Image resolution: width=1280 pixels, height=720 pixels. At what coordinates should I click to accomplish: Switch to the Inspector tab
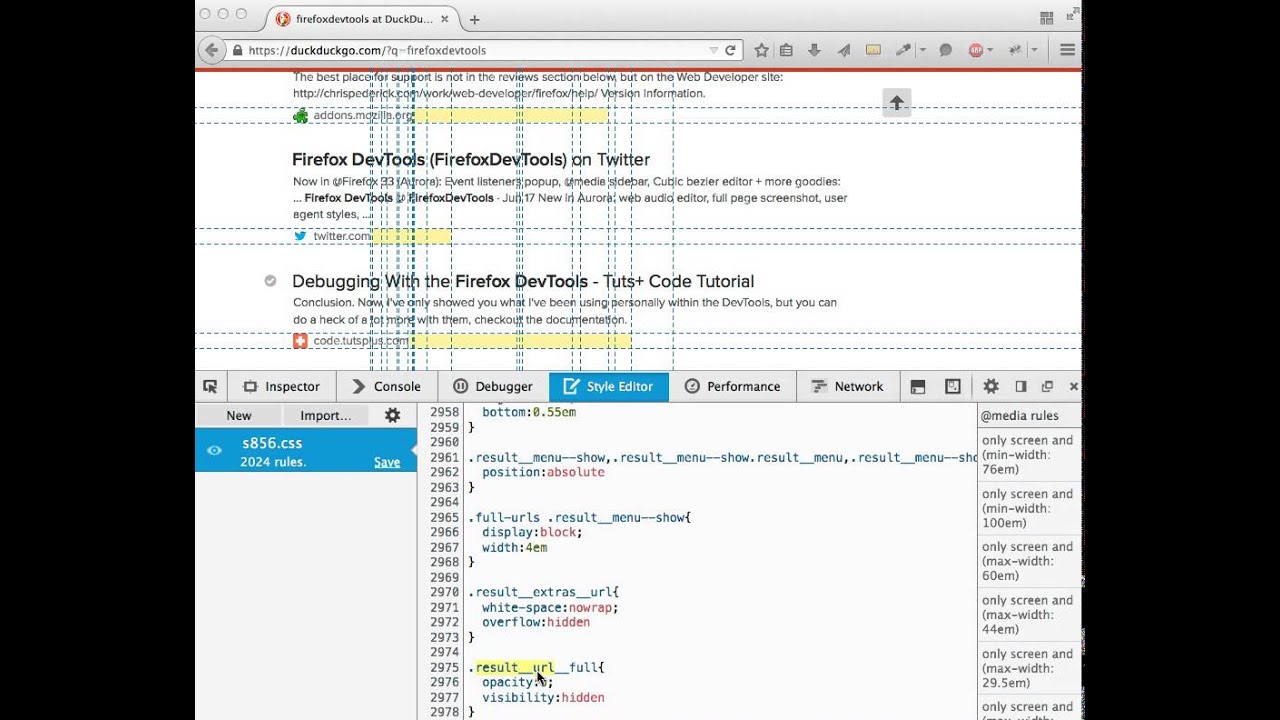tap(281, 386)
